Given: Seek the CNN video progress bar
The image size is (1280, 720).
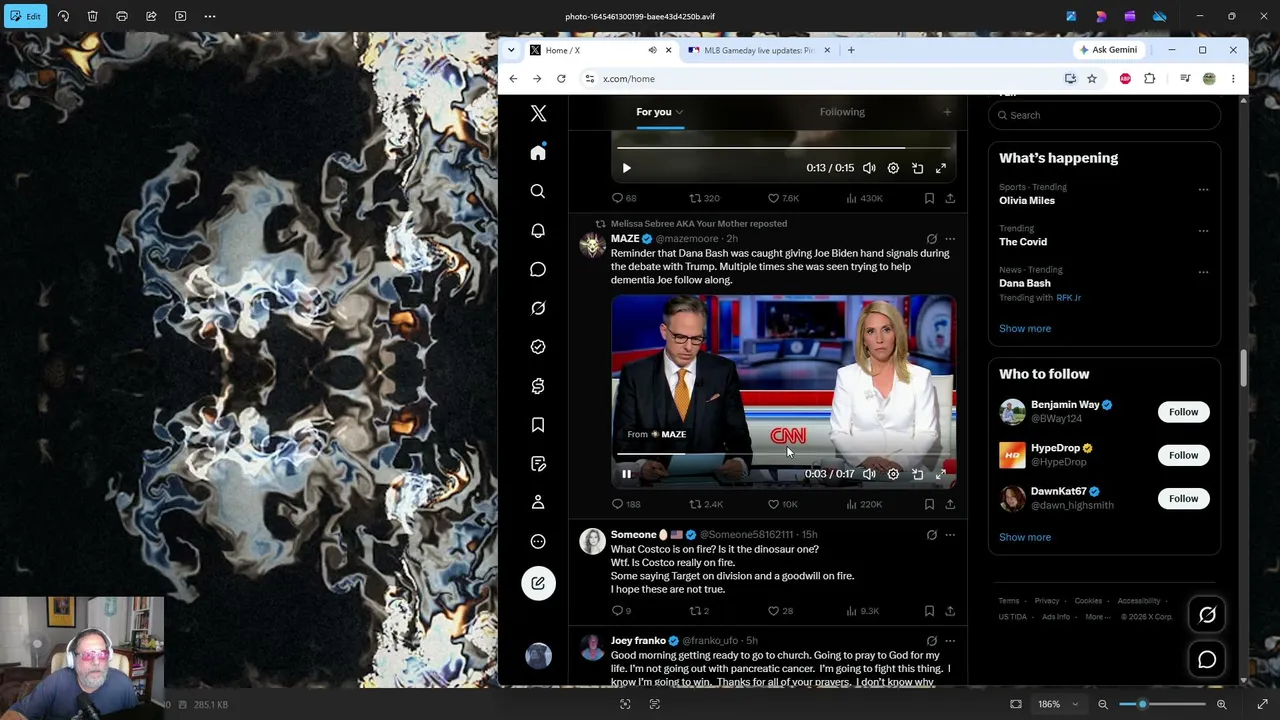Looking at the screenshot, I should click(783, 454).
